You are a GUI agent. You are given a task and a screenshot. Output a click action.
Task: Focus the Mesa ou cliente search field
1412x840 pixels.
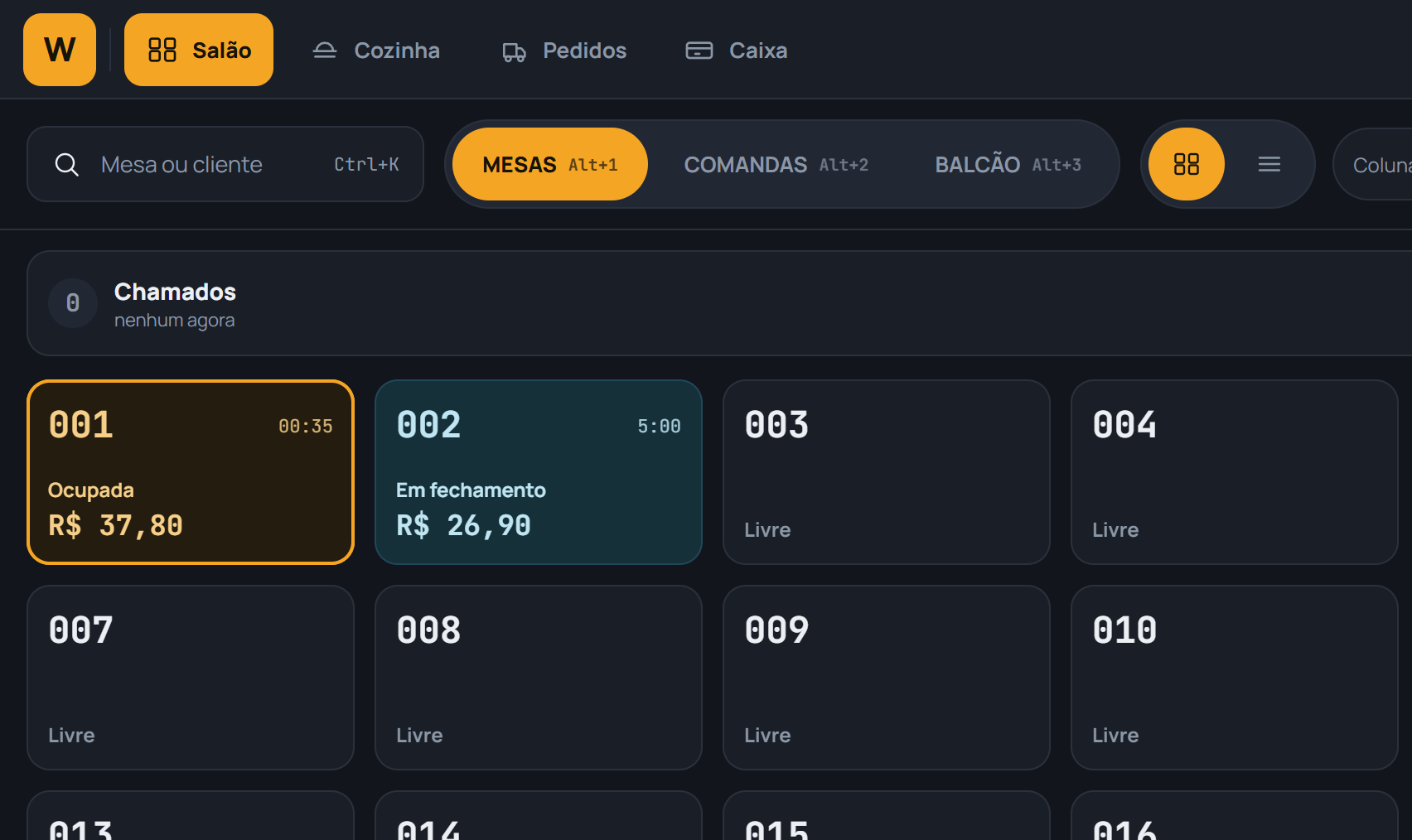pos(225,164)
